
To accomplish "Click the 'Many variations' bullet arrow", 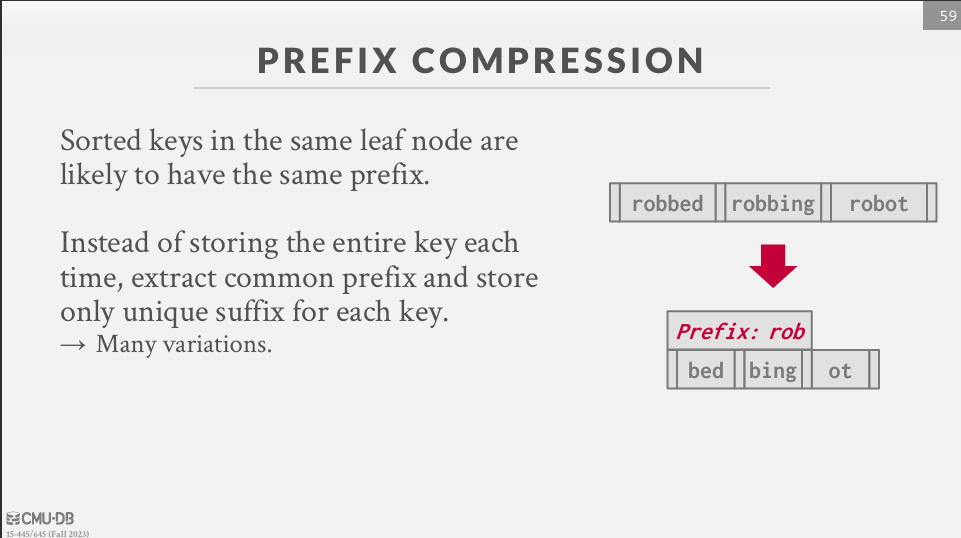I will 73,345.
